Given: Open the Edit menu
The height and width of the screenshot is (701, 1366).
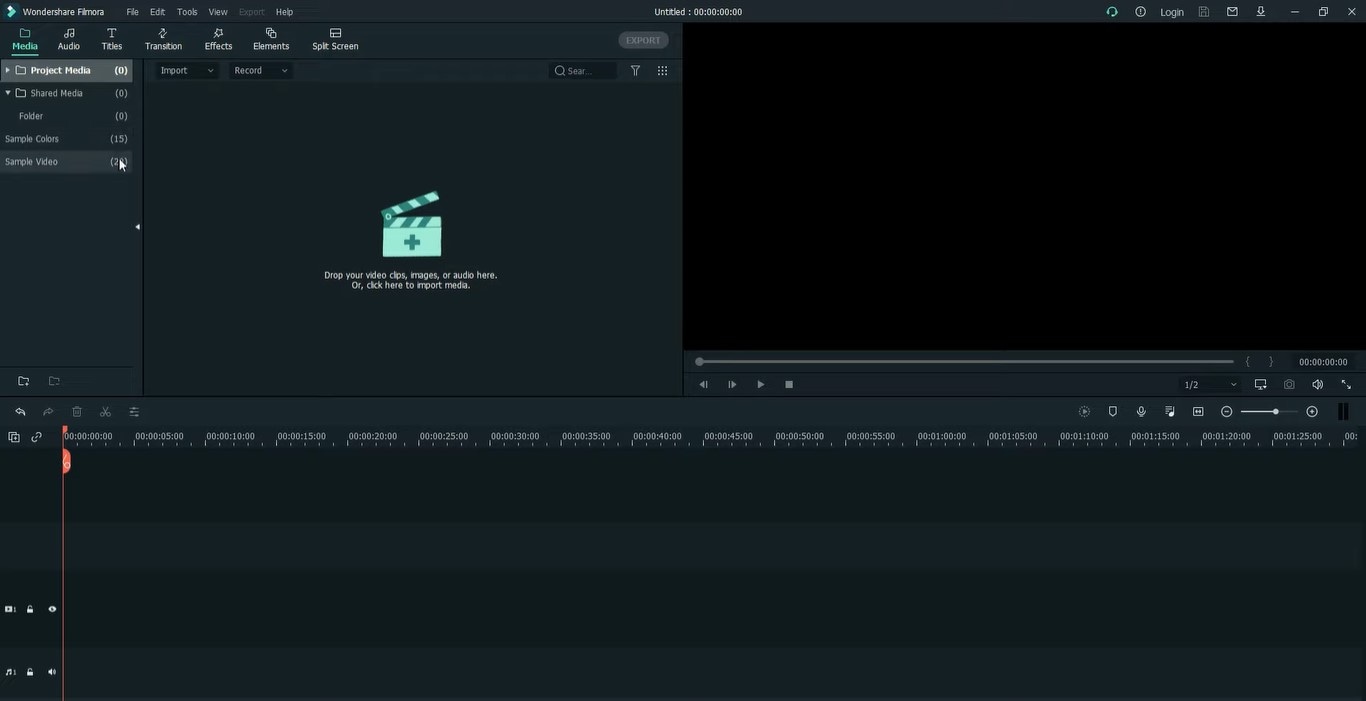Looking at the screenshot, I should (158, 12).
